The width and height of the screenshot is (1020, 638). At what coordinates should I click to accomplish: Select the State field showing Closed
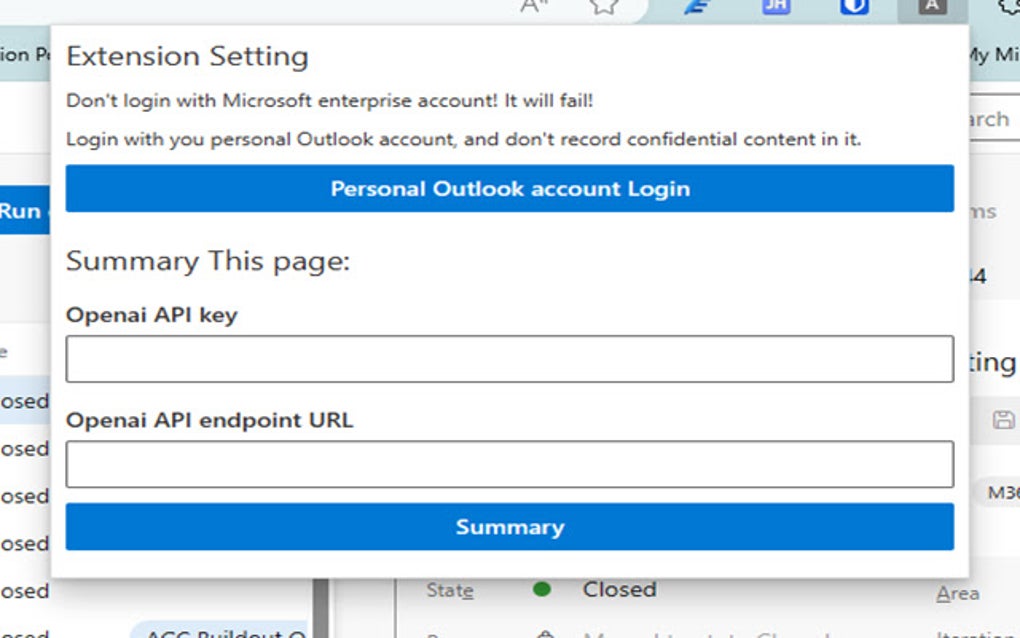(x=619, y=590)
